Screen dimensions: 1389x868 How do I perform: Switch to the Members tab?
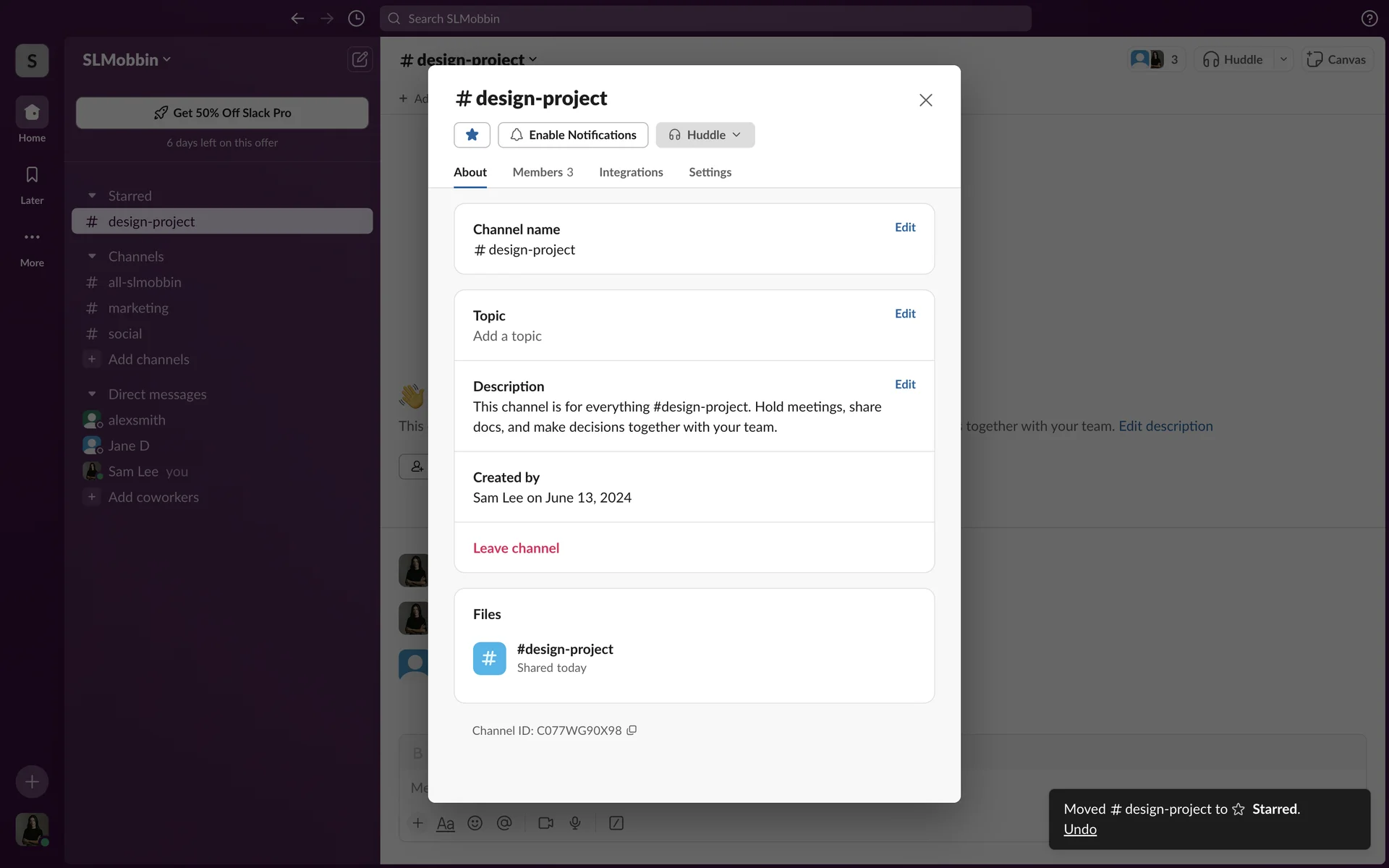coord(543,172)
